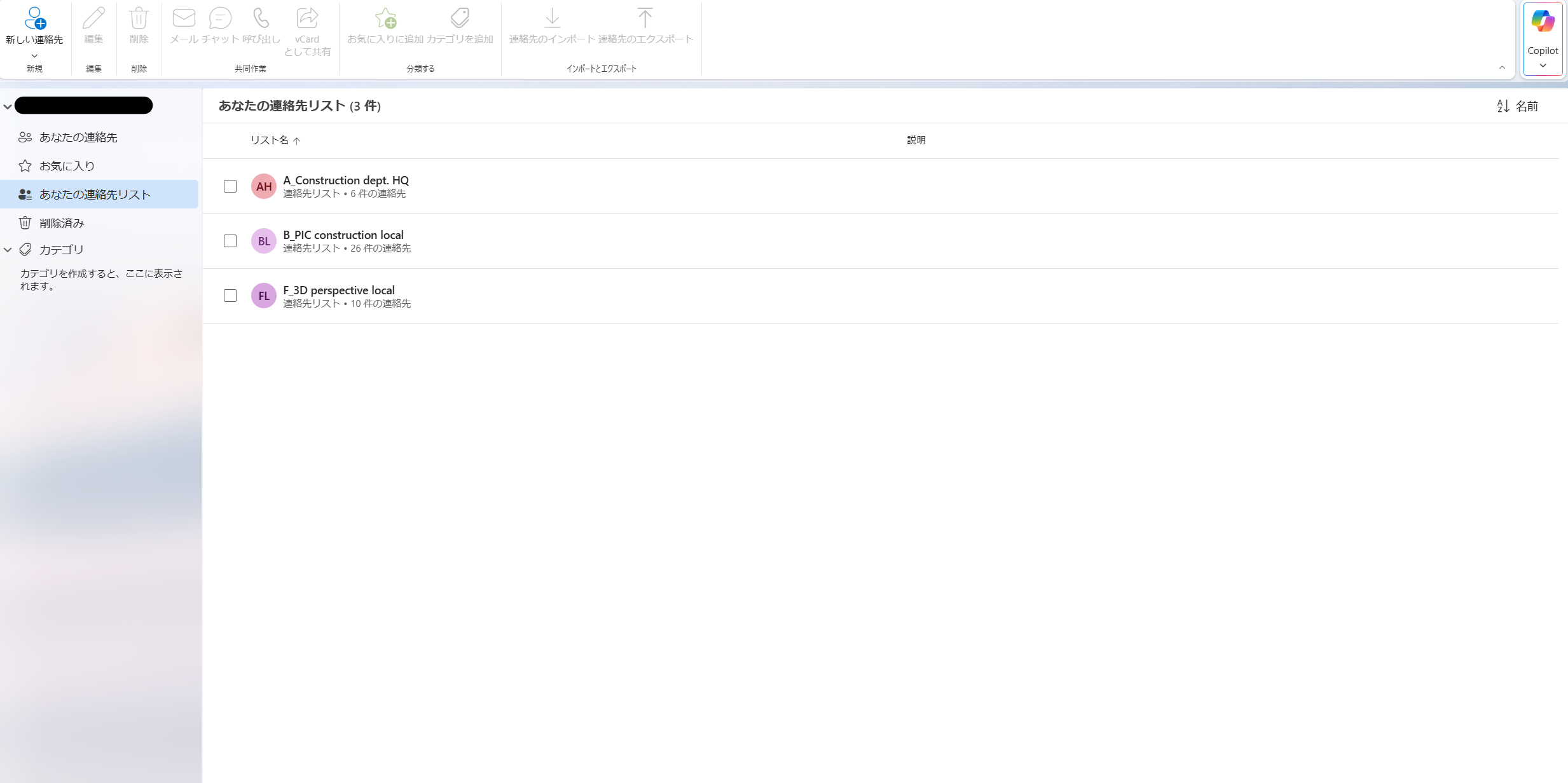Click the 名前 sort button
The height and width of the screenshot is (783, 1568).
click(1517, 106)
